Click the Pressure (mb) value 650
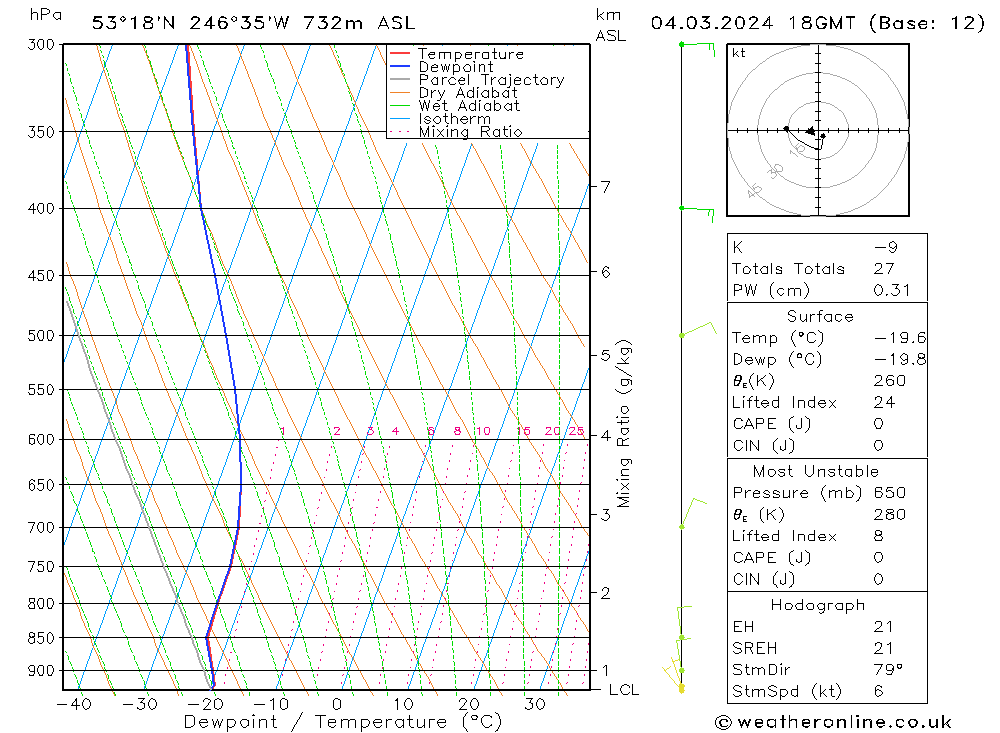 pos(890,493)
